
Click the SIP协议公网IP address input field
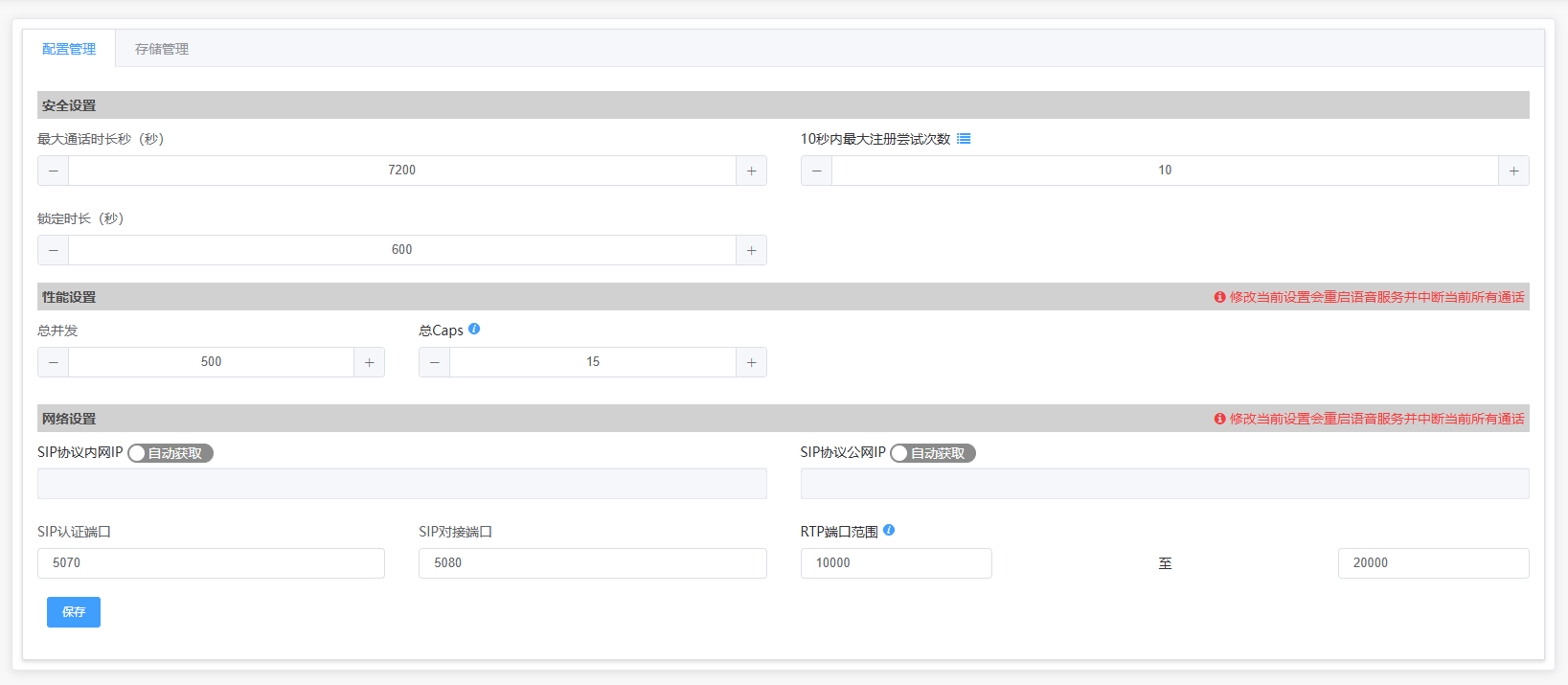(x=1165, y=484)
